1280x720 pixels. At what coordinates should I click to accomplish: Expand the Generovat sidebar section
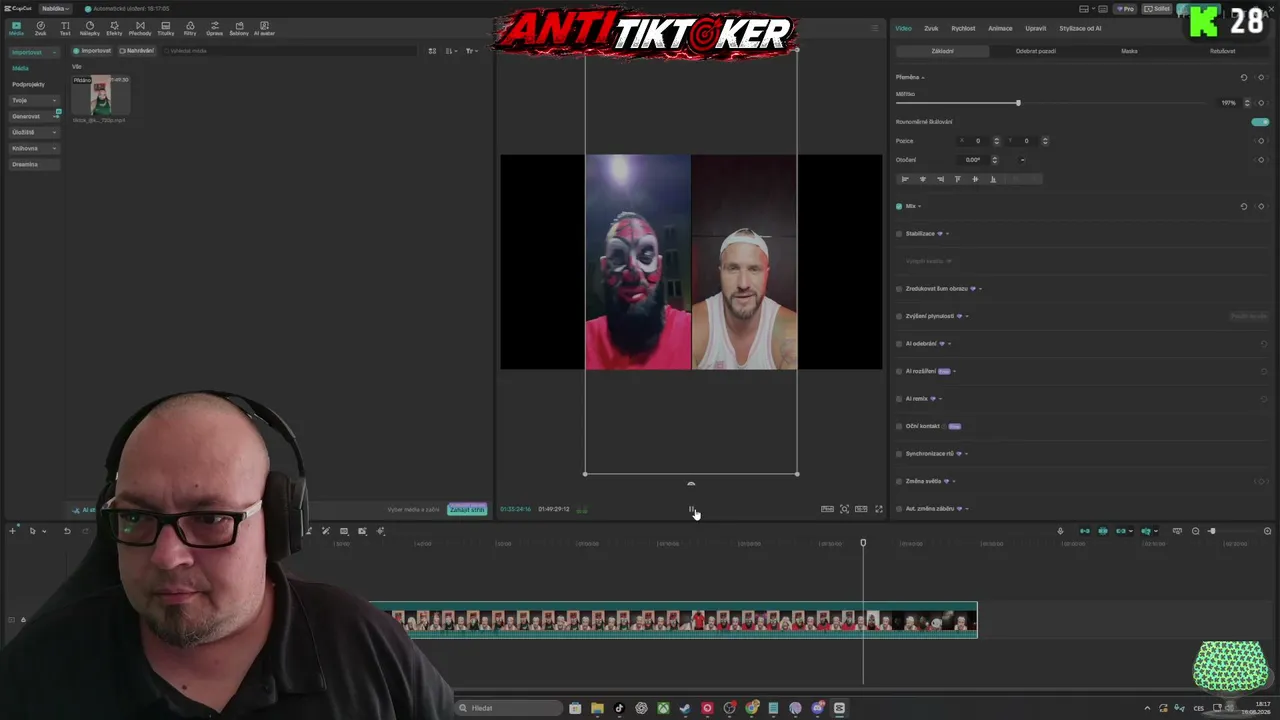34,116
